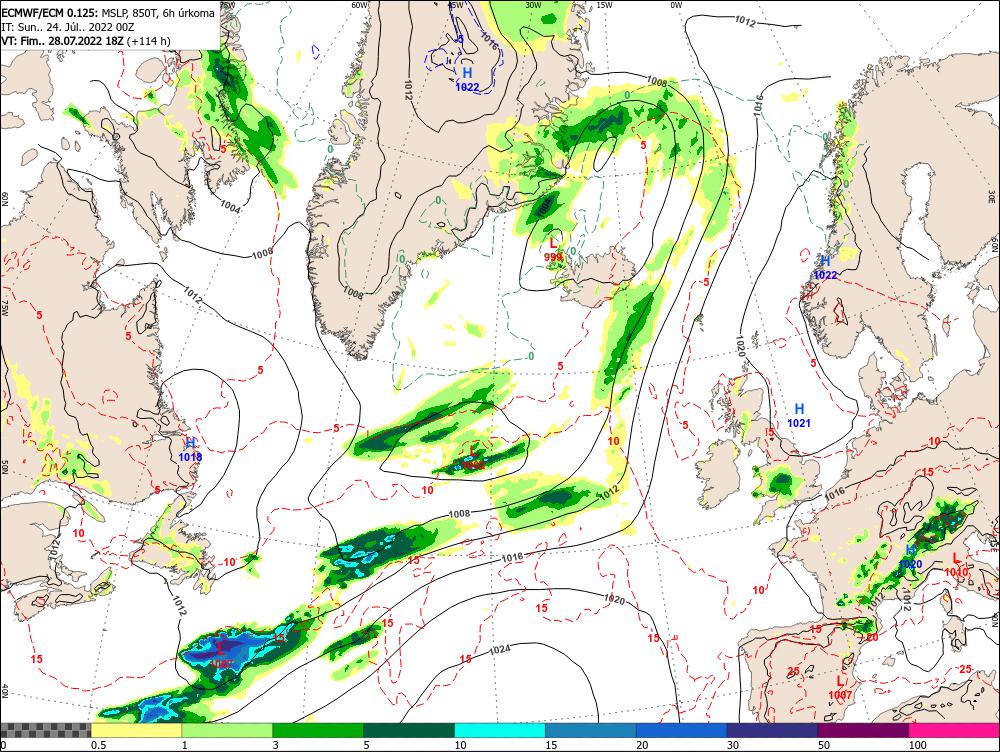Select the medium green 3–5 legend swatch
This screenshot has height=752, width=1000.
318,730
